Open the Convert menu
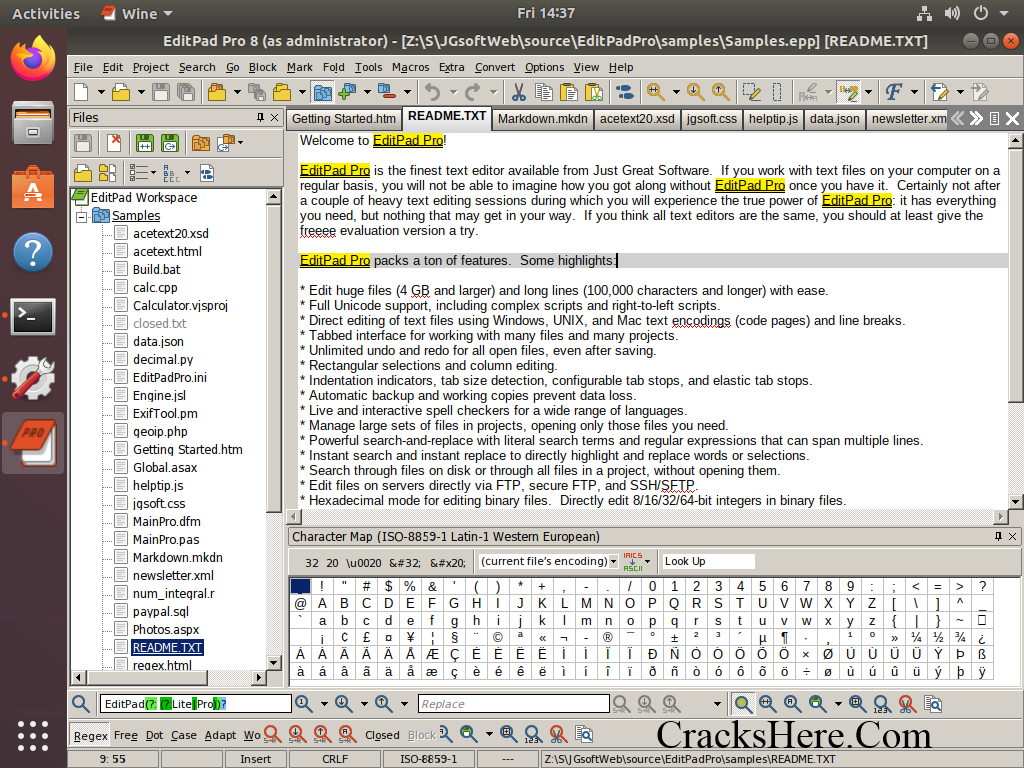This screenshot has width=1024, height=768. coord(494,67)
